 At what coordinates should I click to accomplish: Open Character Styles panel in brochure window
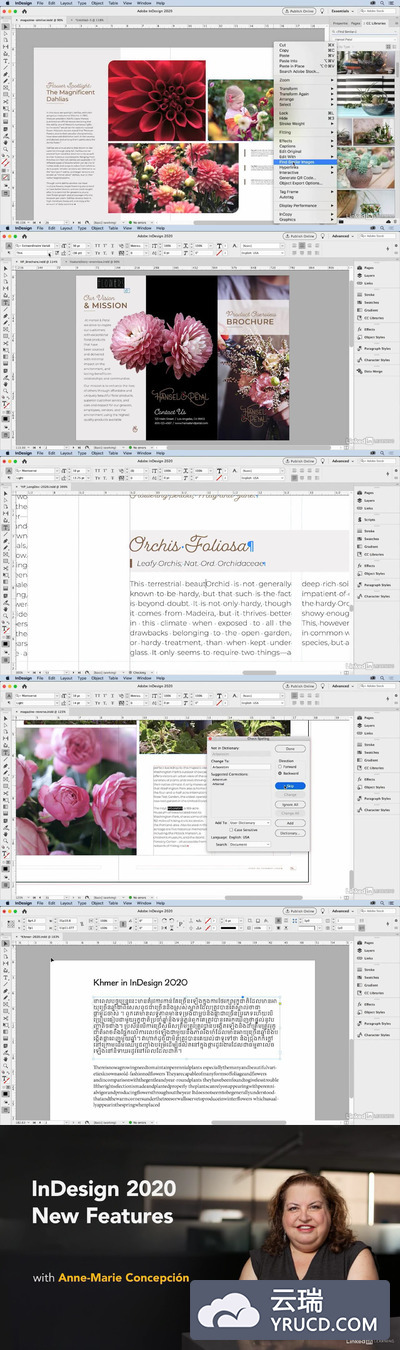pos(373,360)
